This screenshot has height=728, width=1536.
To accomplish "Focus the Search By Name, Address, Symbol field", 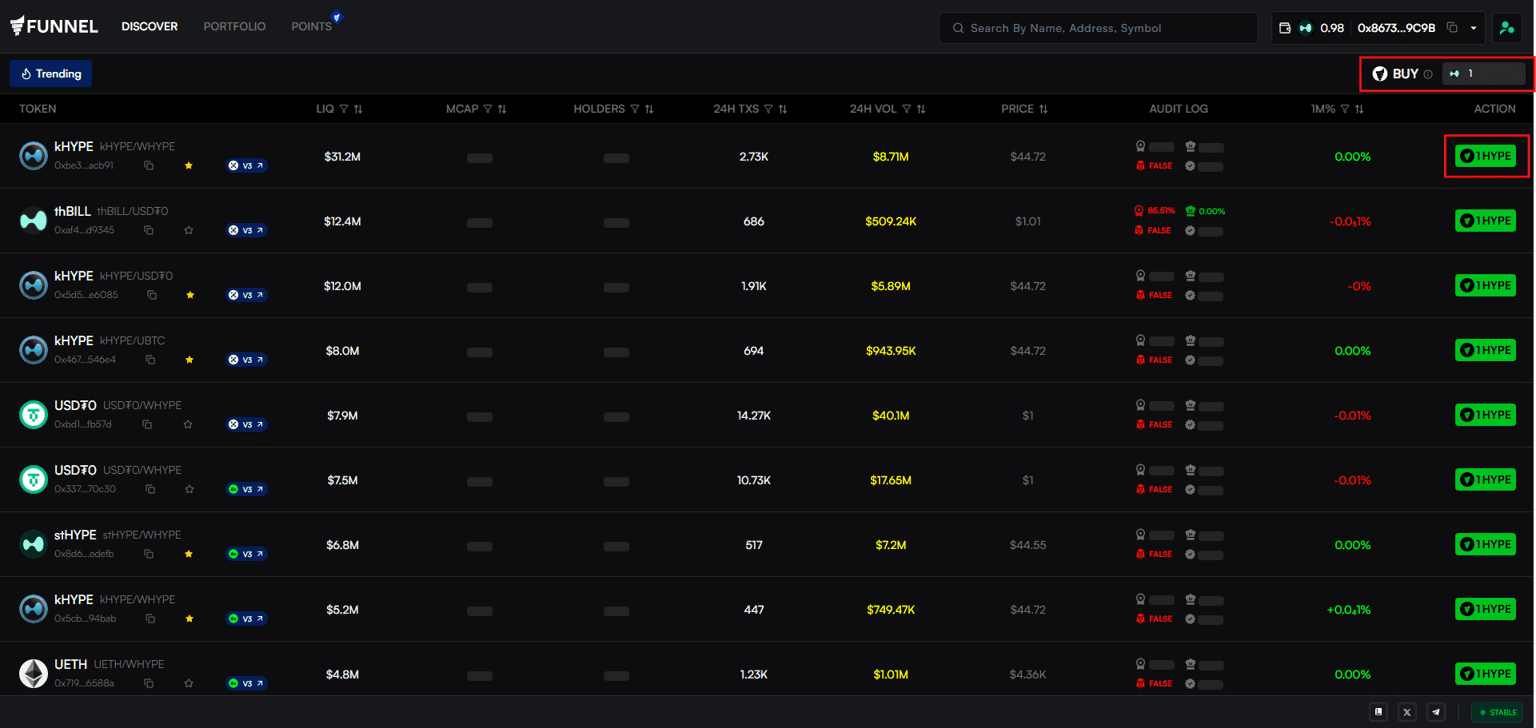I will [x=1098, y=28].
